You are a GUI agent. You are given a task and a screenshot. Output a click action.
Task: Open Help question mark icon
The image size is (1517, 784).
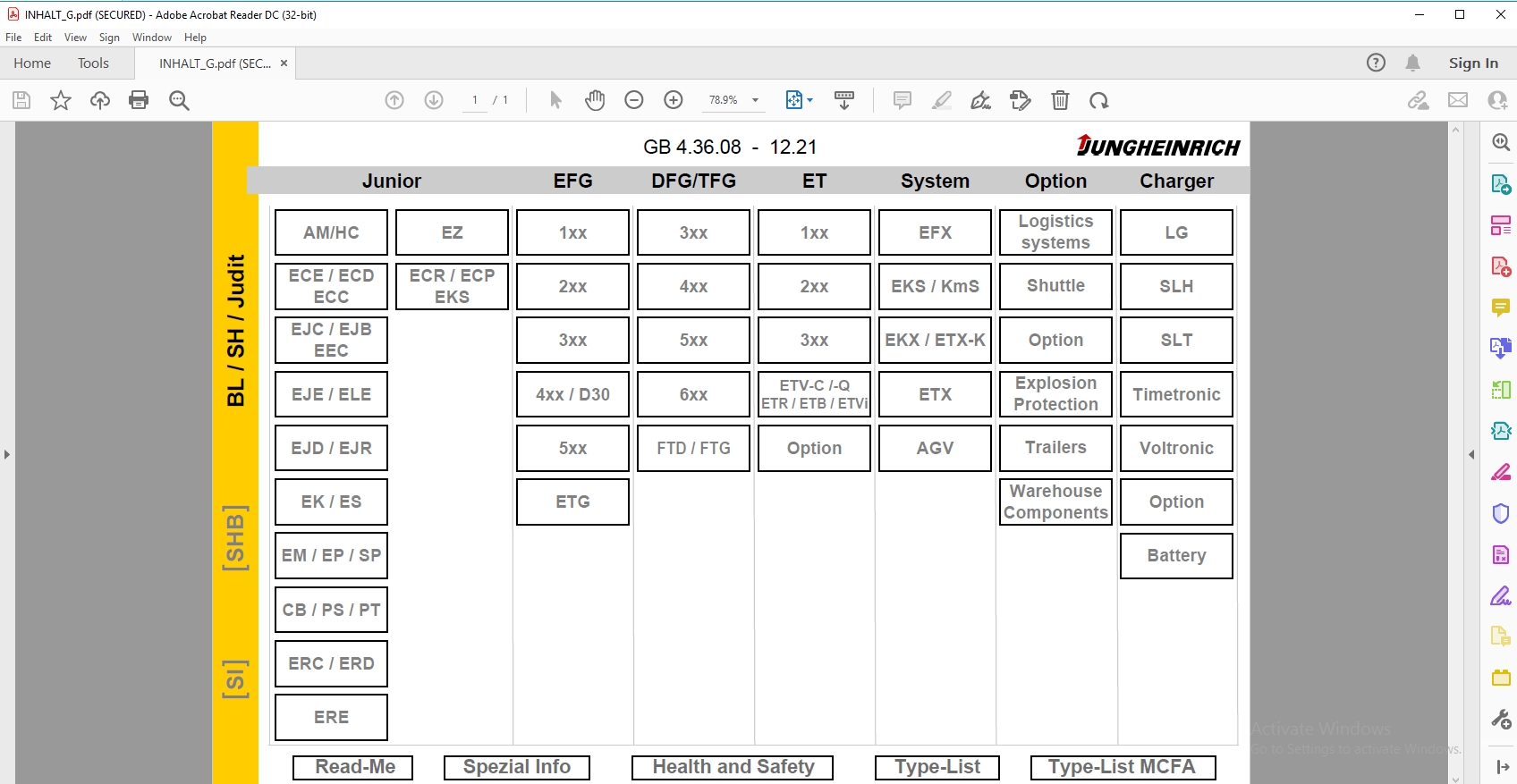click(x=1376, y=63)
